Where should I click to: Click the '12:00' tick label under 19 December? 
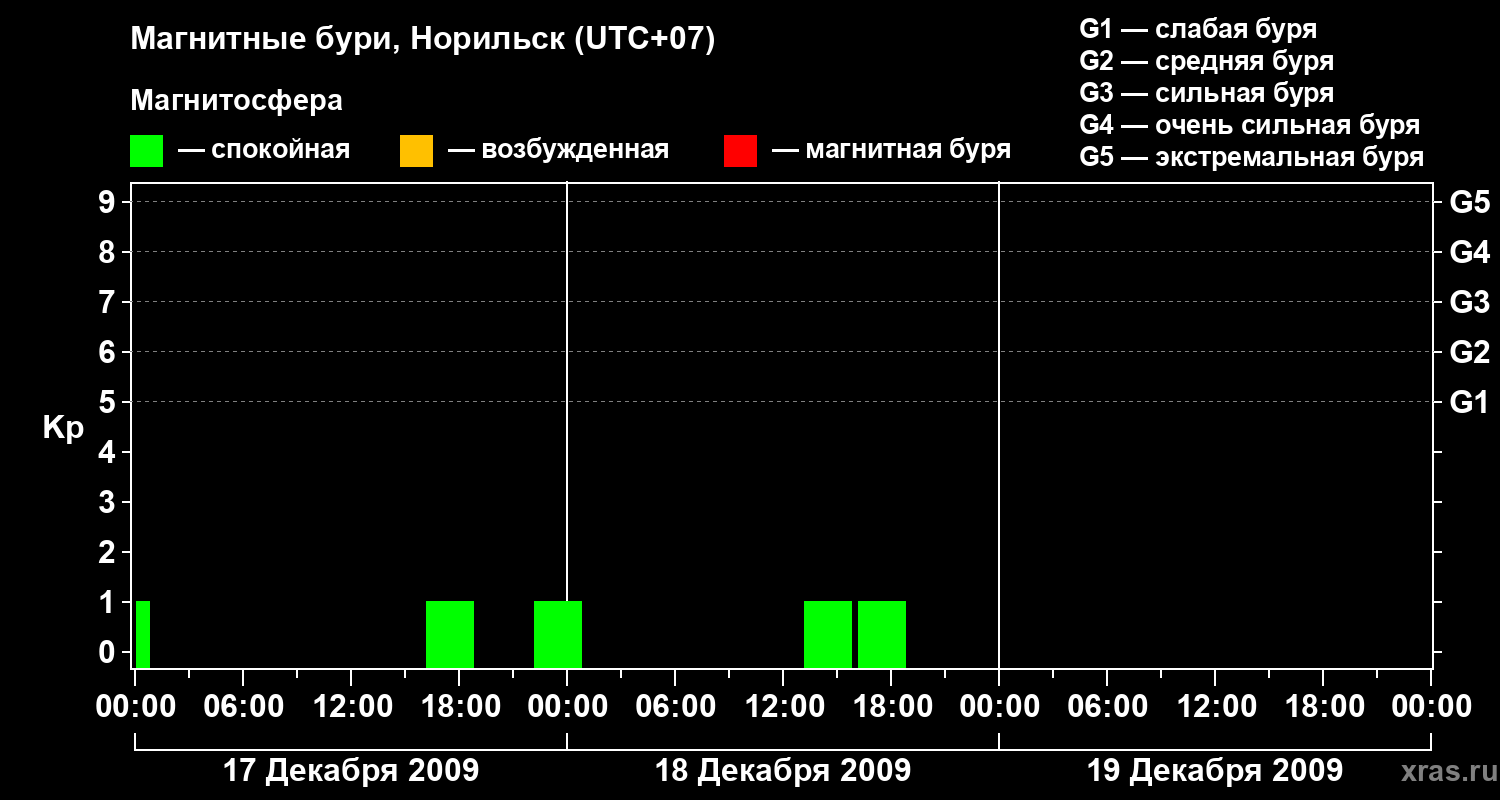point(1215,707)
